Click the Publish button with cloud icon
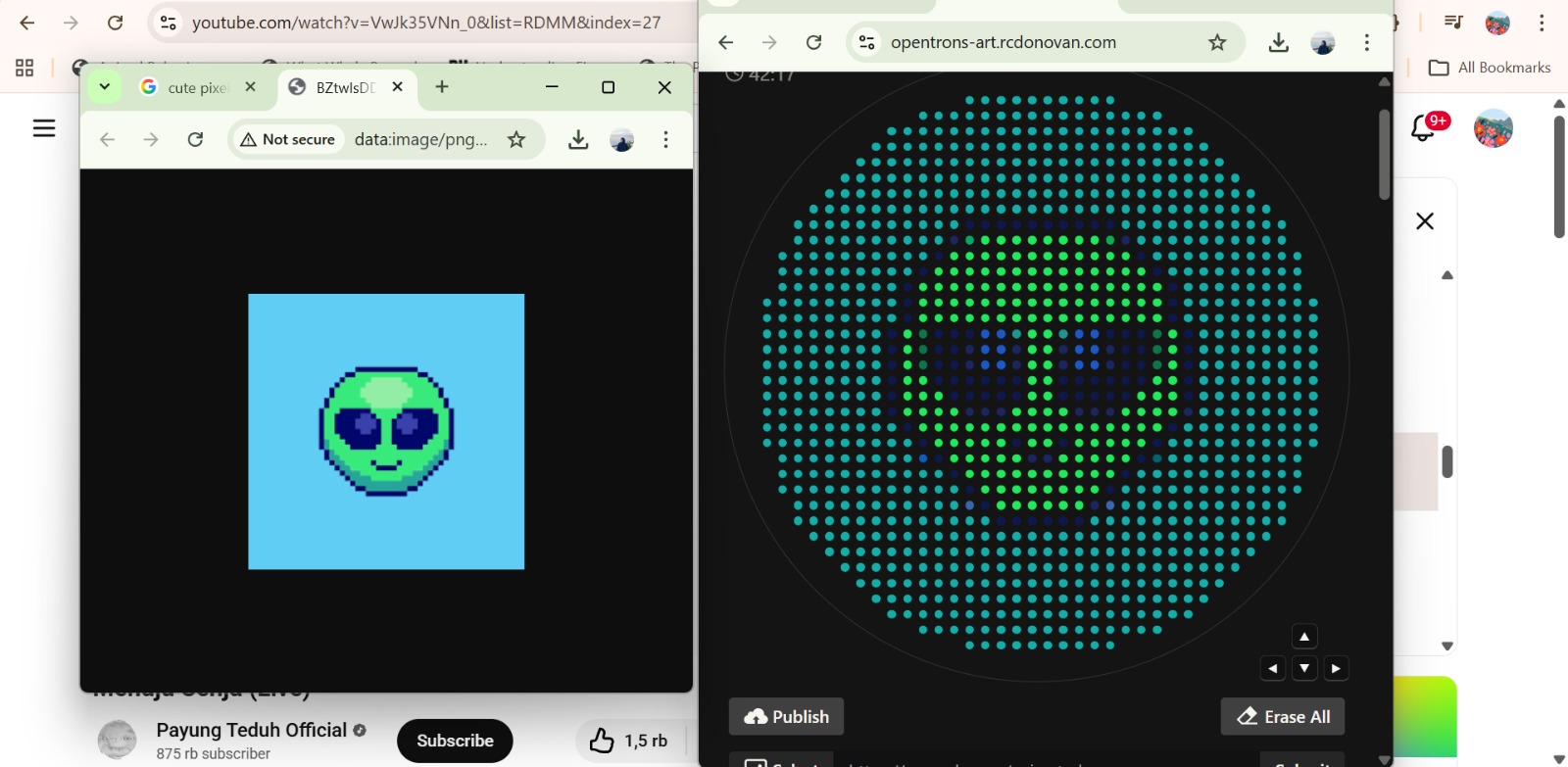The height and width of the screenshot is (767, 1568). (786, 716)
